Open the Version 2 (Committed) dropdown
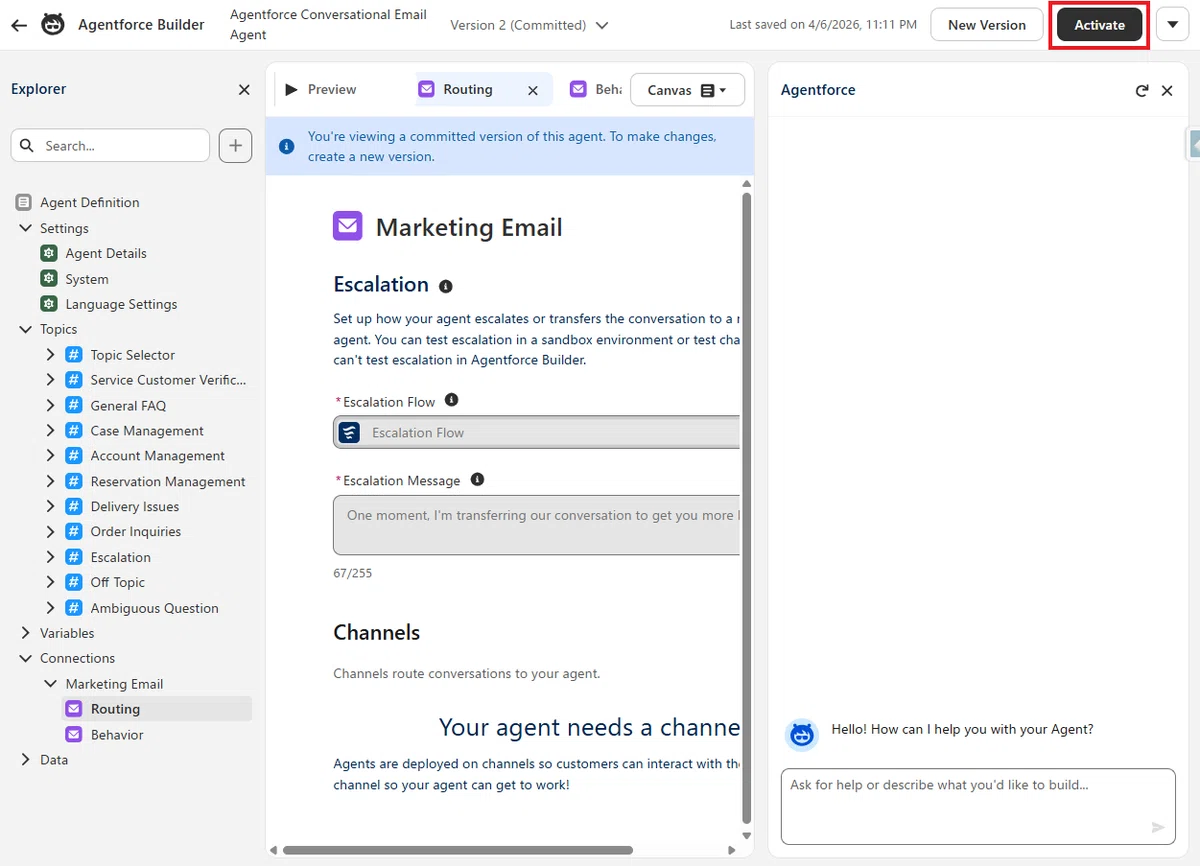 coord(529,25)
